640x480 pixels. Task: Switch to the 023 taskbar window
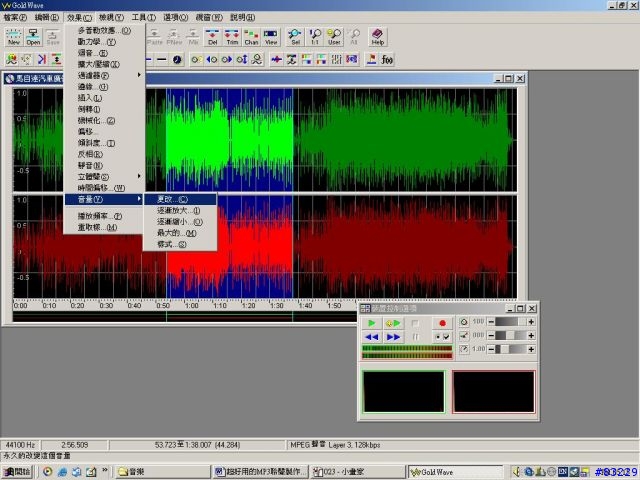coord(358,472)
